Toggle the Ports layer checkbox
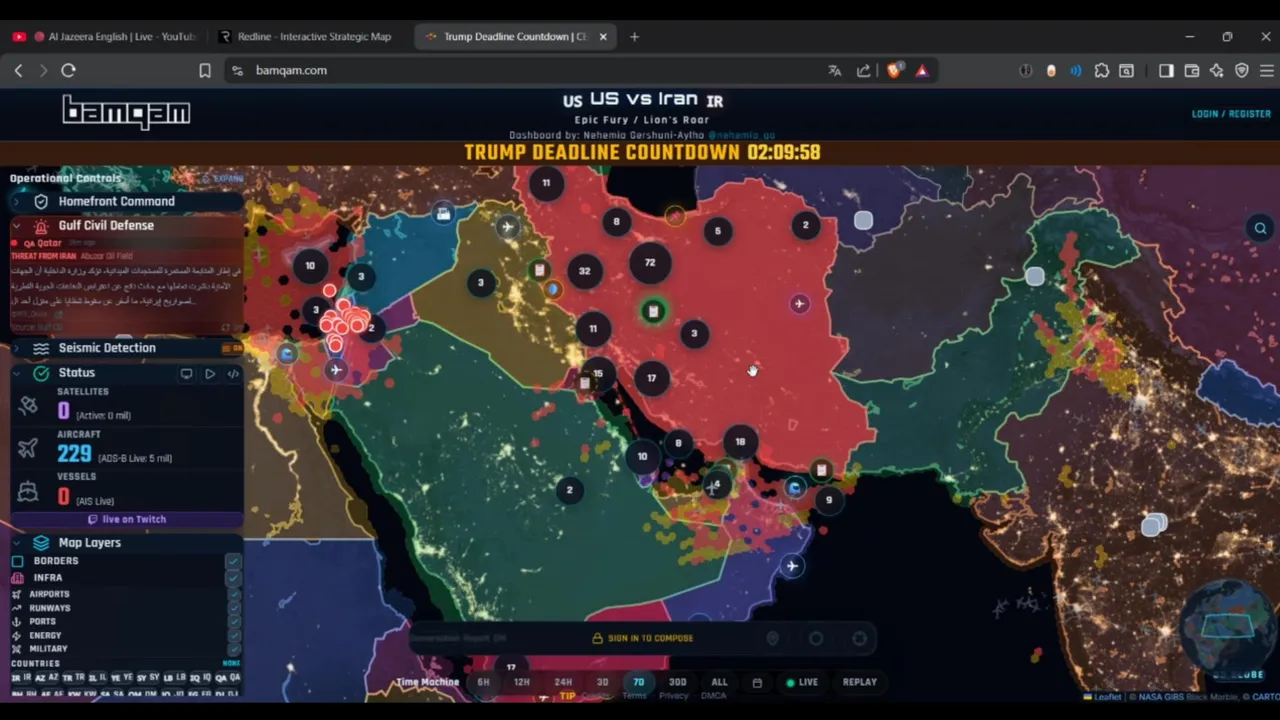Image resolution: width=1280 pixels, height=720 pixels. point(234,622)
